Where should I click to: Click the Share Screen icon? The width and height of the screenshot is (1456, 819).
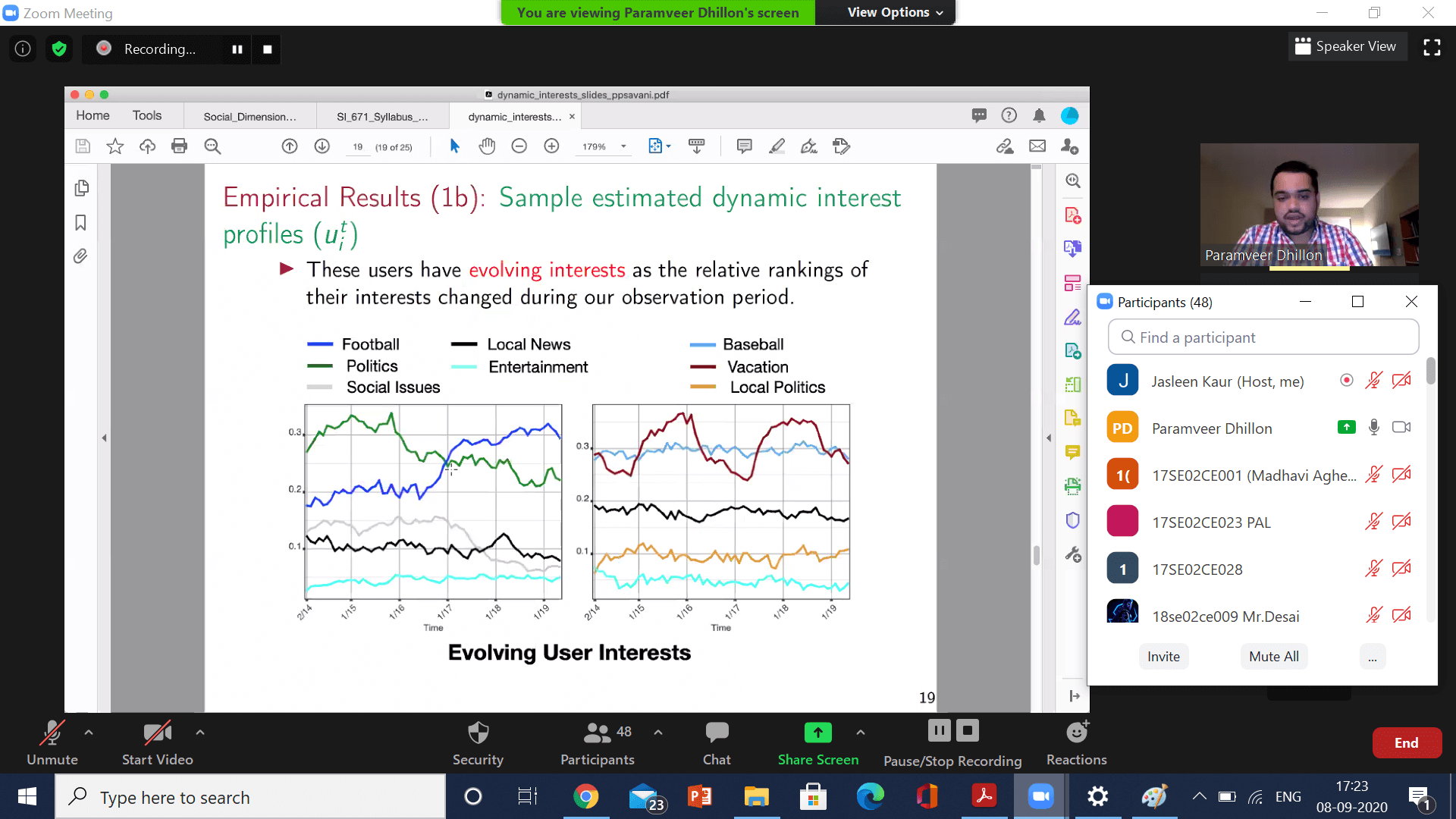point(817,733)
